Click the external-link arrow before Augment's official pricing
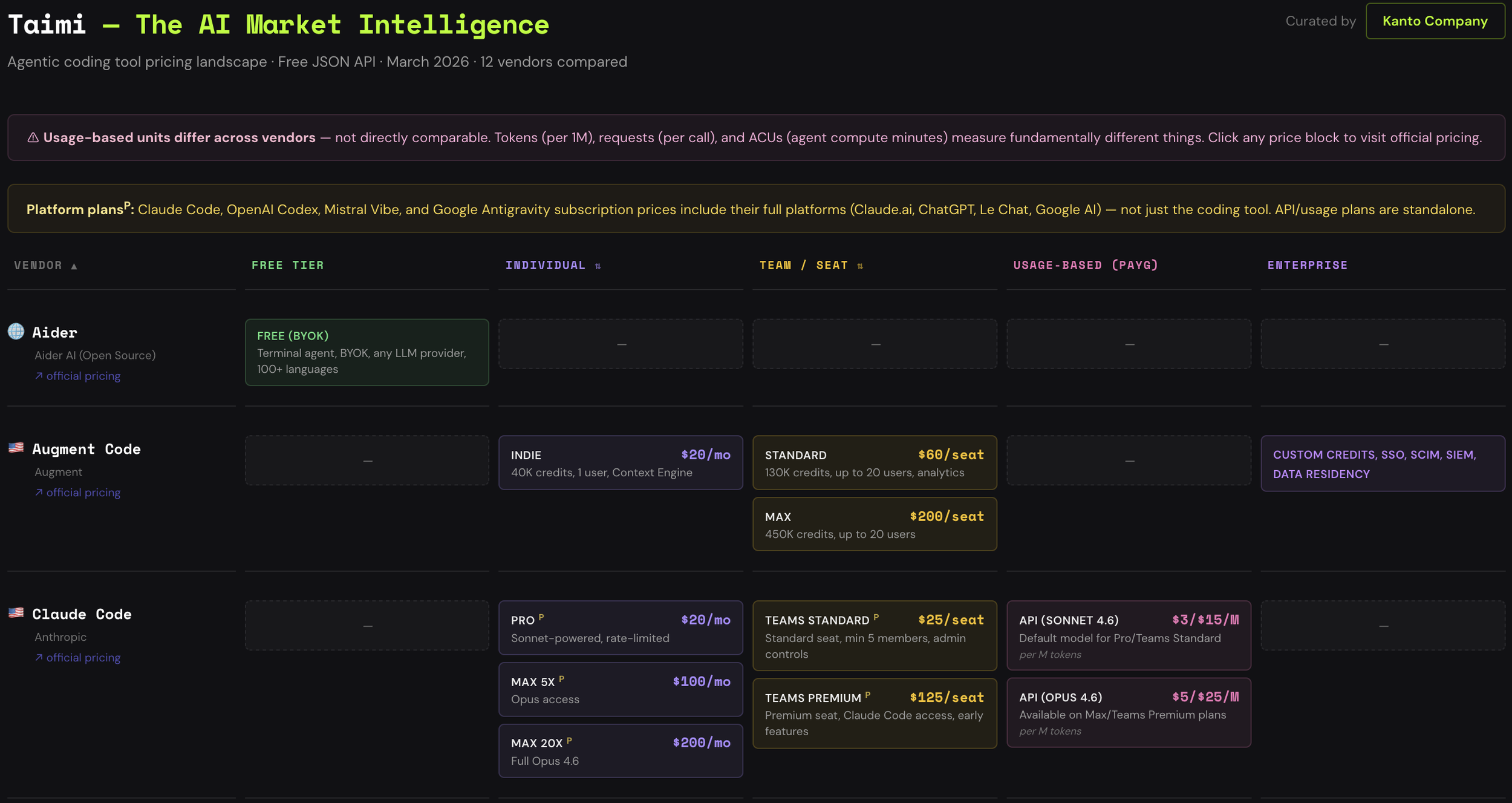1512x803 pixels. (39, 492)
